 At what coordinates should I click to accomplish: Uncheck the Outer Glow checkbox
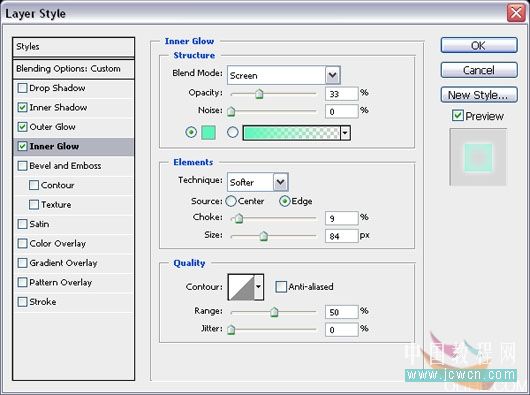[22, 127]
